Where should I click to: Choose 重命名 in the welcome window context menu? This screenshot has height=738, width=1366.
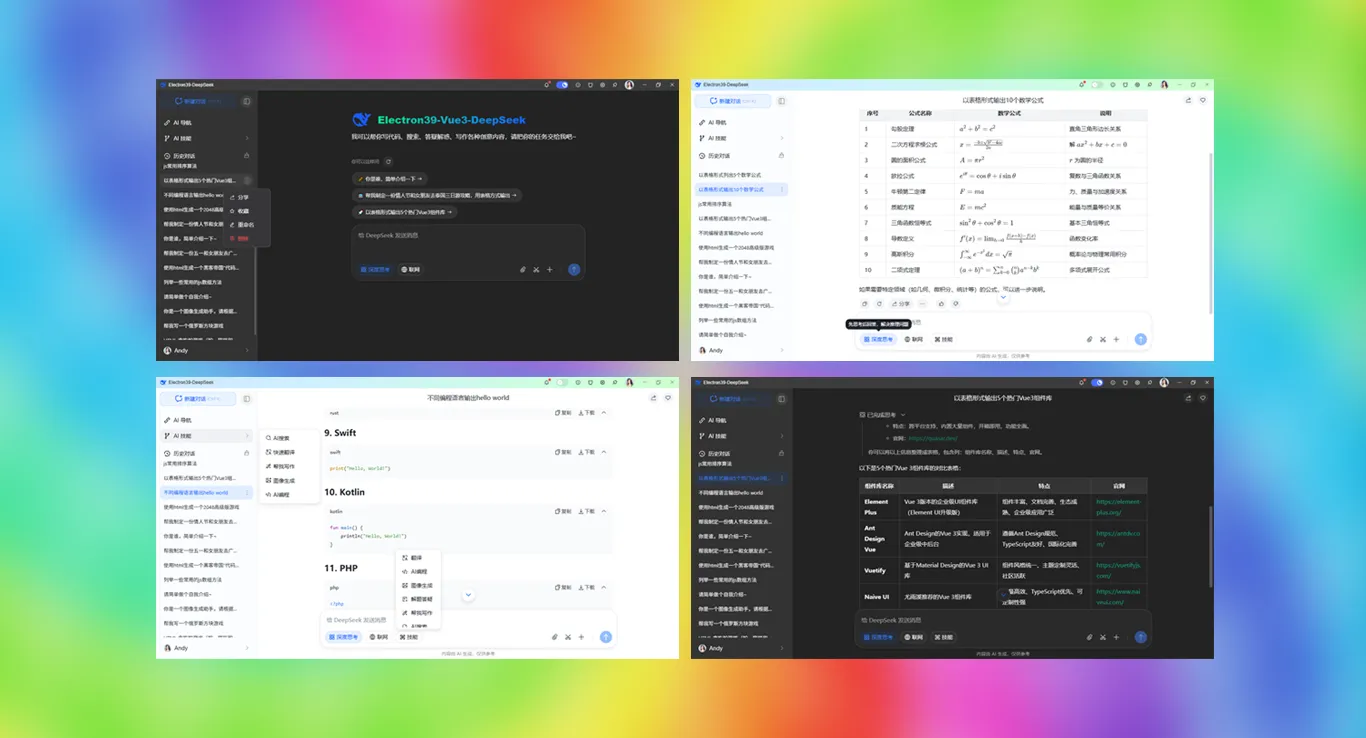249,225
